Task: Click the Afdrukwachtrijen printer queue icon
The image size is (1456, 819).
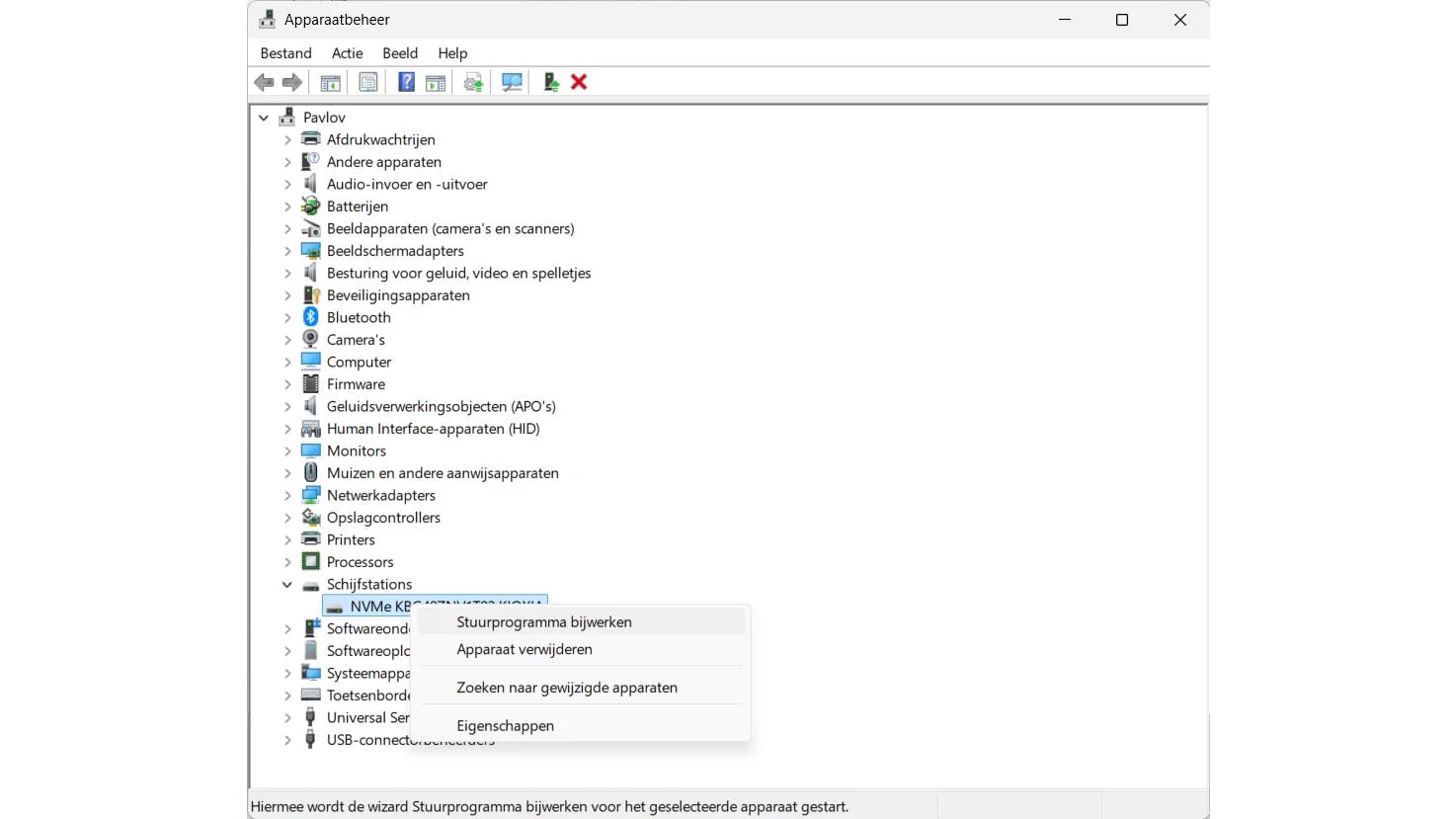Action: click(311, 139)
